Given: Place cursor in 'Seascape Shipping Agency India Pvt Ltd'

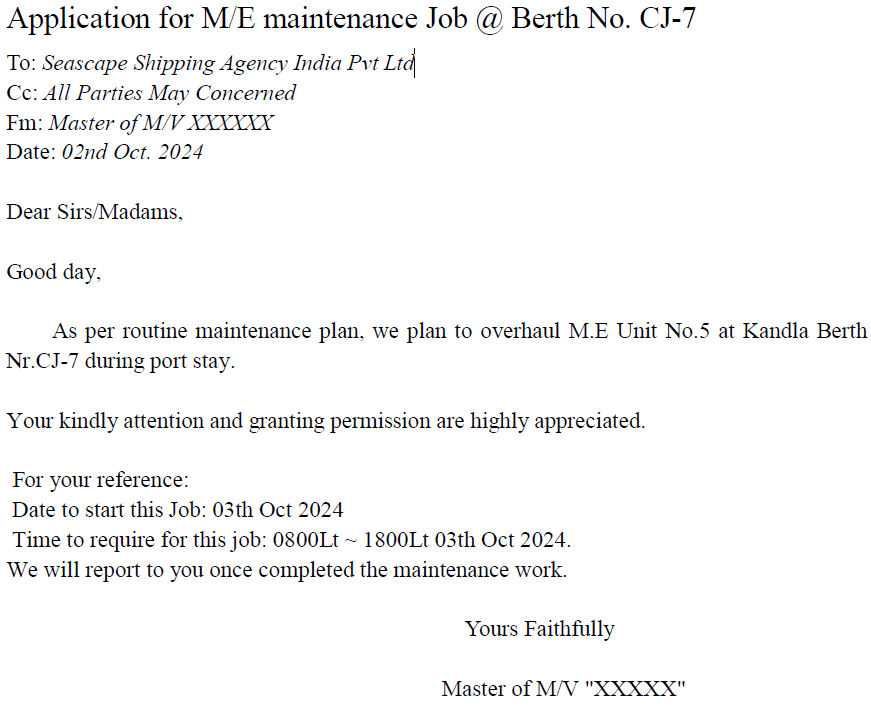Looking at the screenshot, I should [228, 63].
